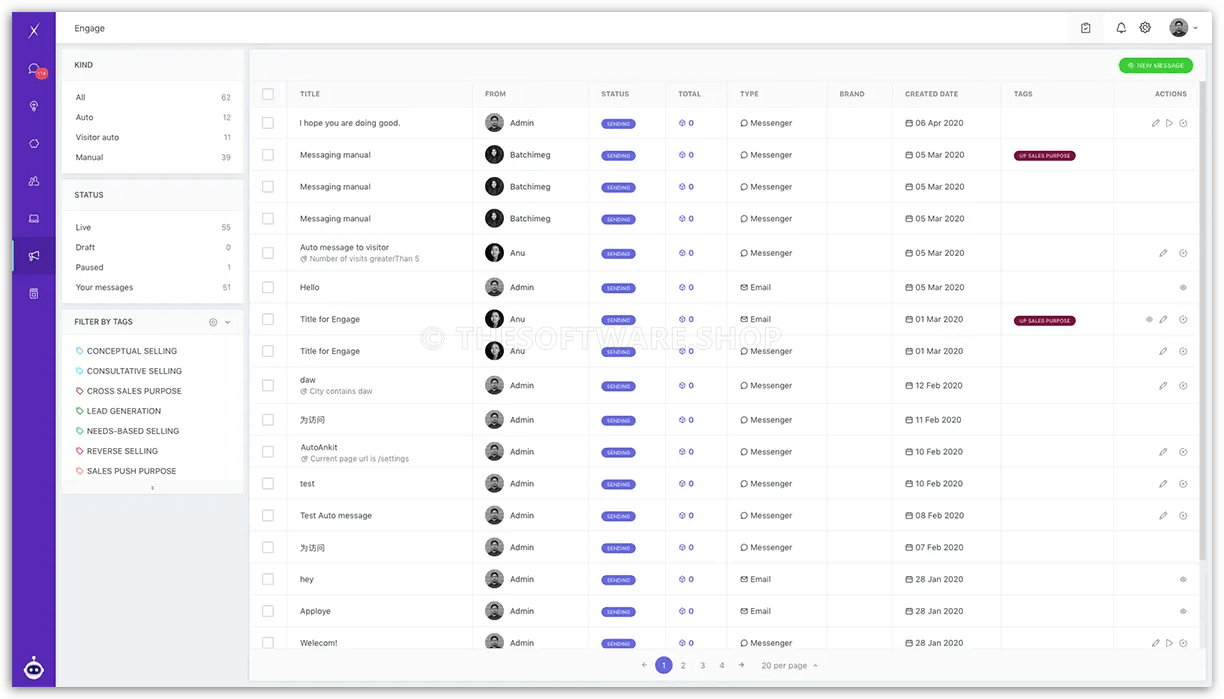Click the Up Sales Purpose tag on 'Title for Engage' email row
Screen dimensions: 1224x699
coord(1044,321)
